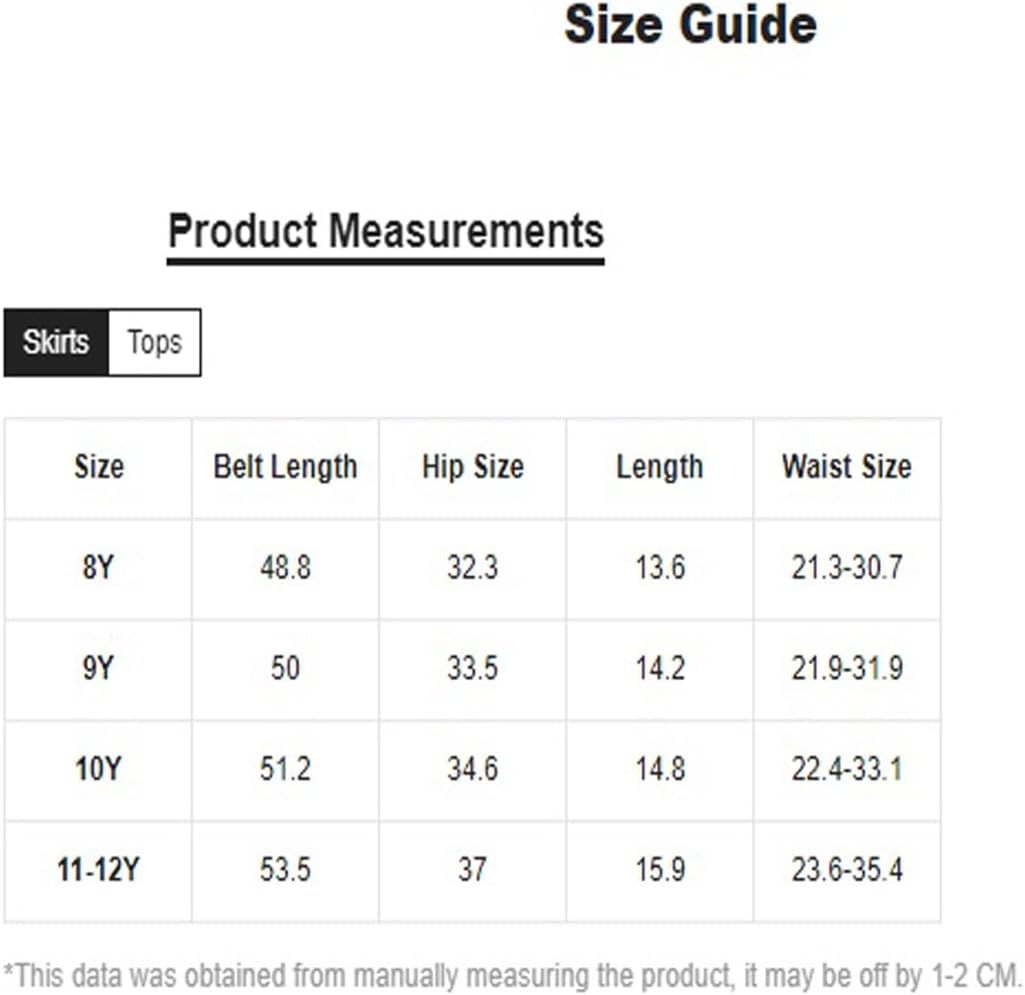Click the Length column header
This screenshot has height=995, width=1025.
[x=660, y=467]
